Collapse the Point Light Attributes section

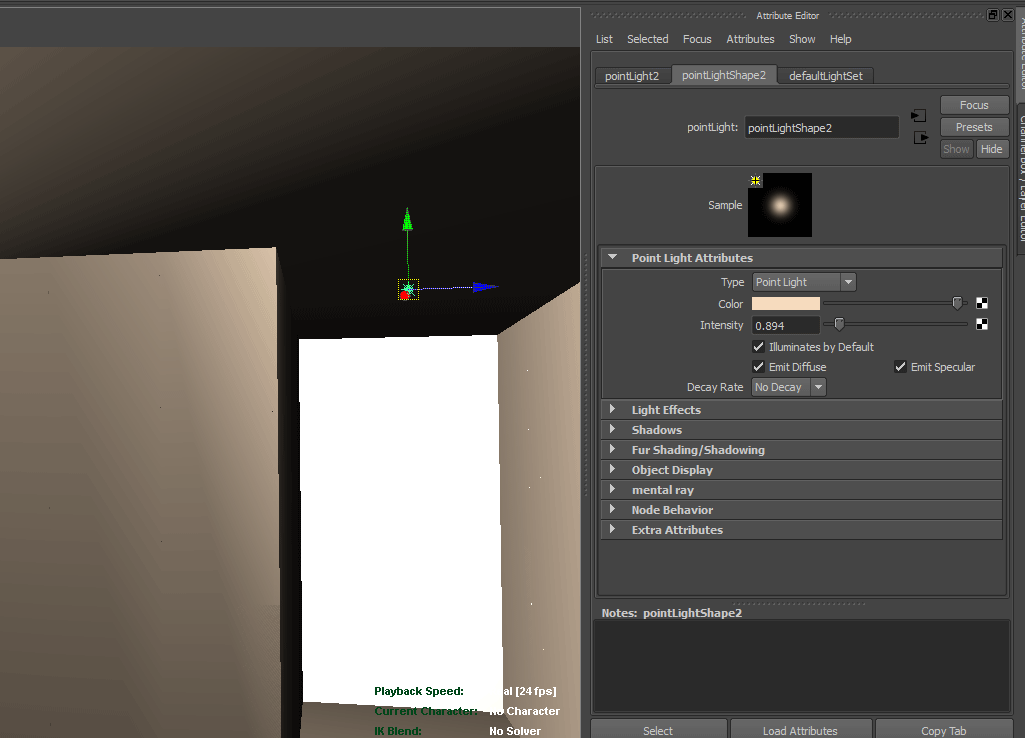(x=613, y=257)
